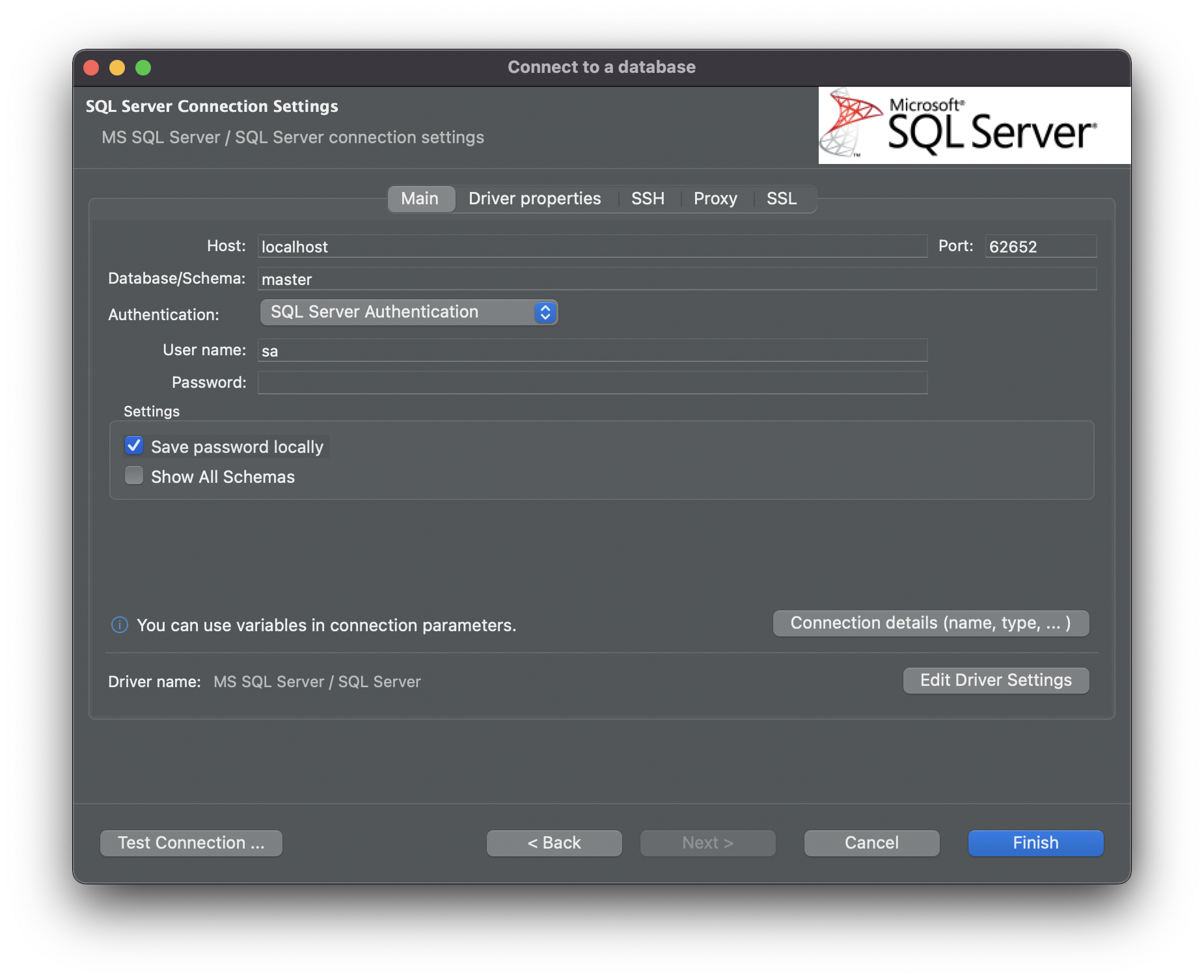This screenshot has width=1204, height=980.
Task: Click inside the Password field
Action: (592, 383)
